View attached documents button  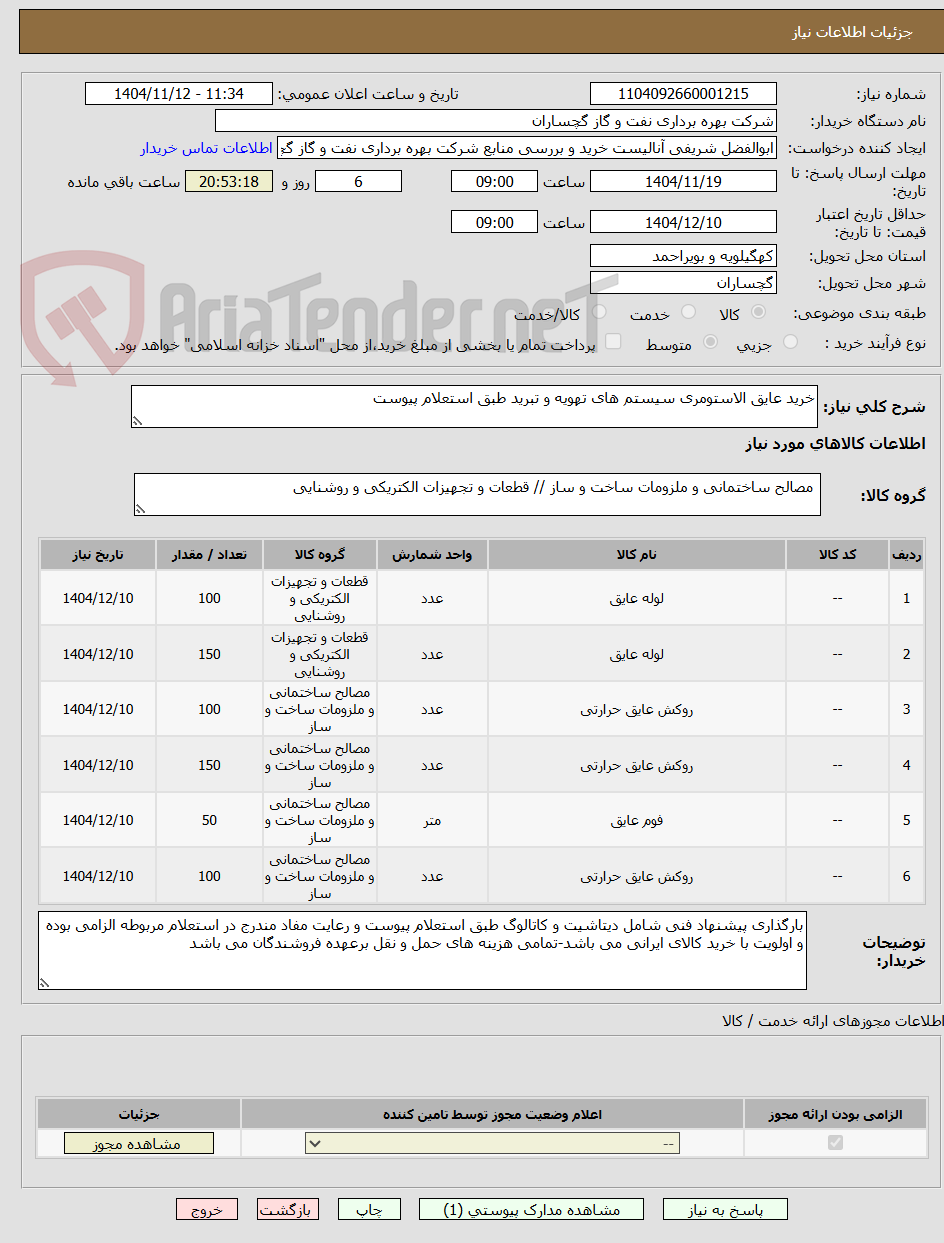pos(532,1210)
